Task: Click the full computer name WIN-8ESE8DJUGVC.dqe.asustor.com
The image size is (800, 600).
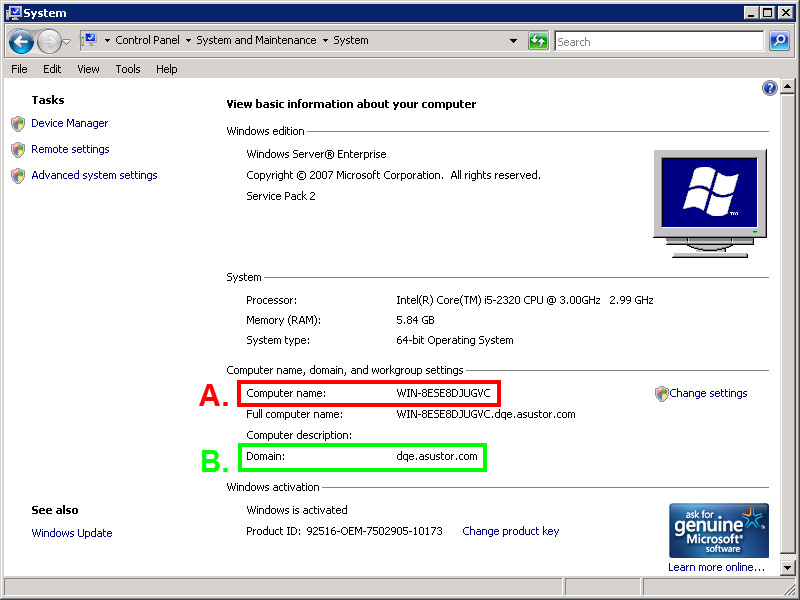Action: pos(486,414)
